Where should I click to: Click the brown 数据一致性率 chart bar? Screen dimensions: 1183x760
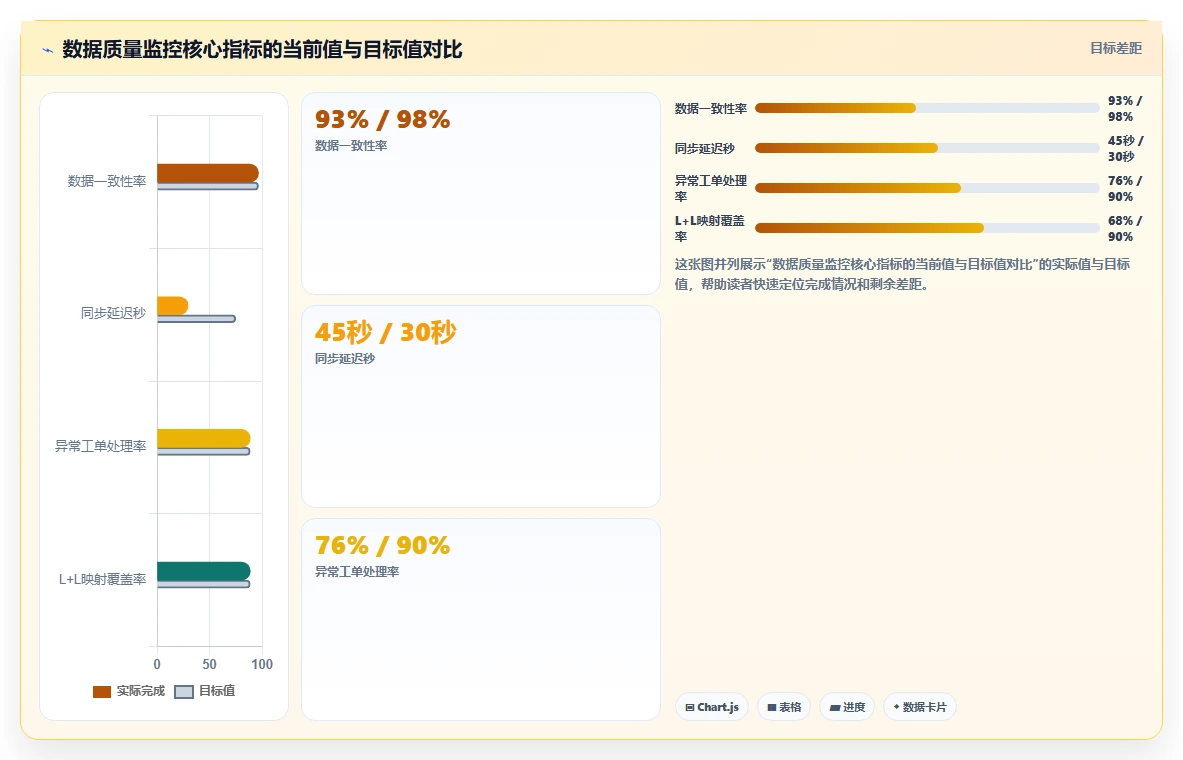[207, 173]
